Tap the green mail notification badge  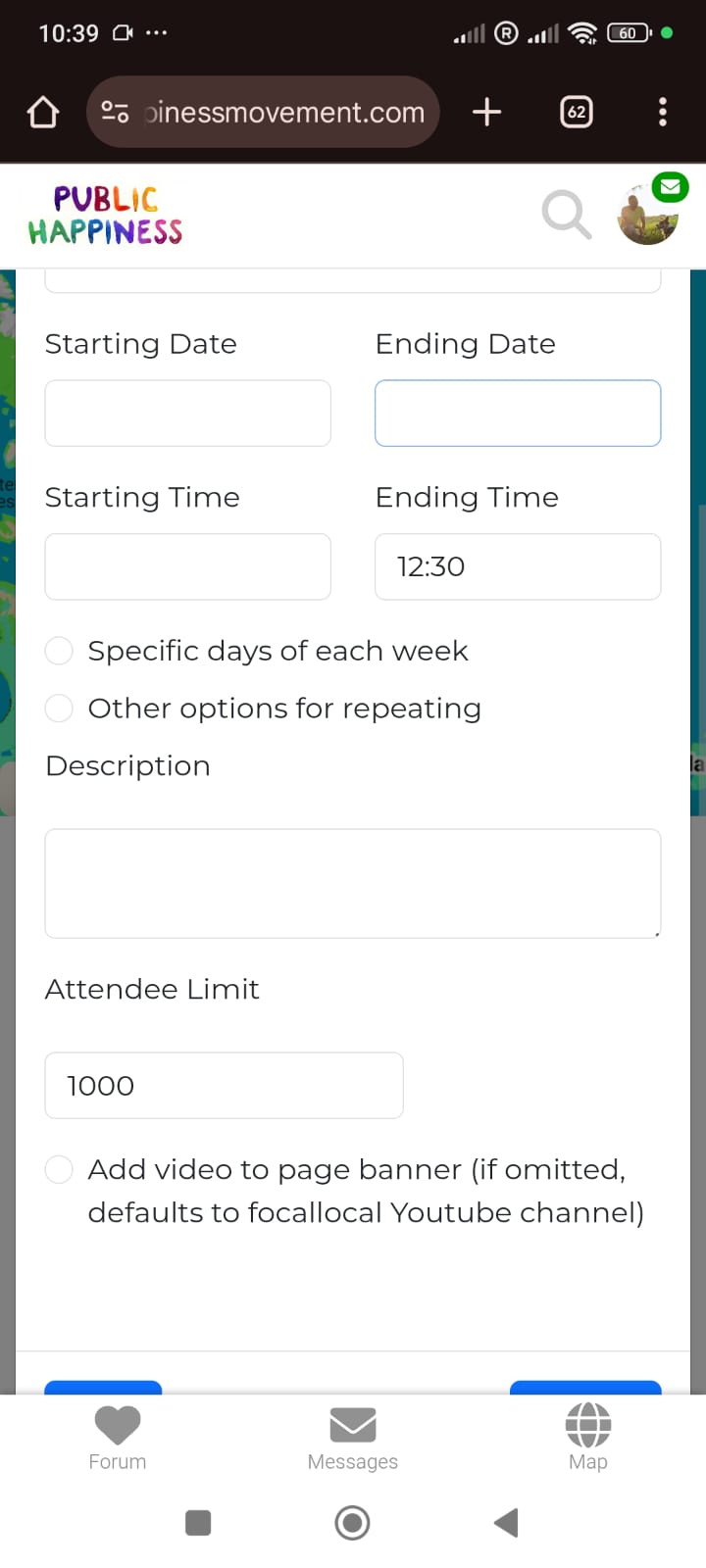click(671, 186)
